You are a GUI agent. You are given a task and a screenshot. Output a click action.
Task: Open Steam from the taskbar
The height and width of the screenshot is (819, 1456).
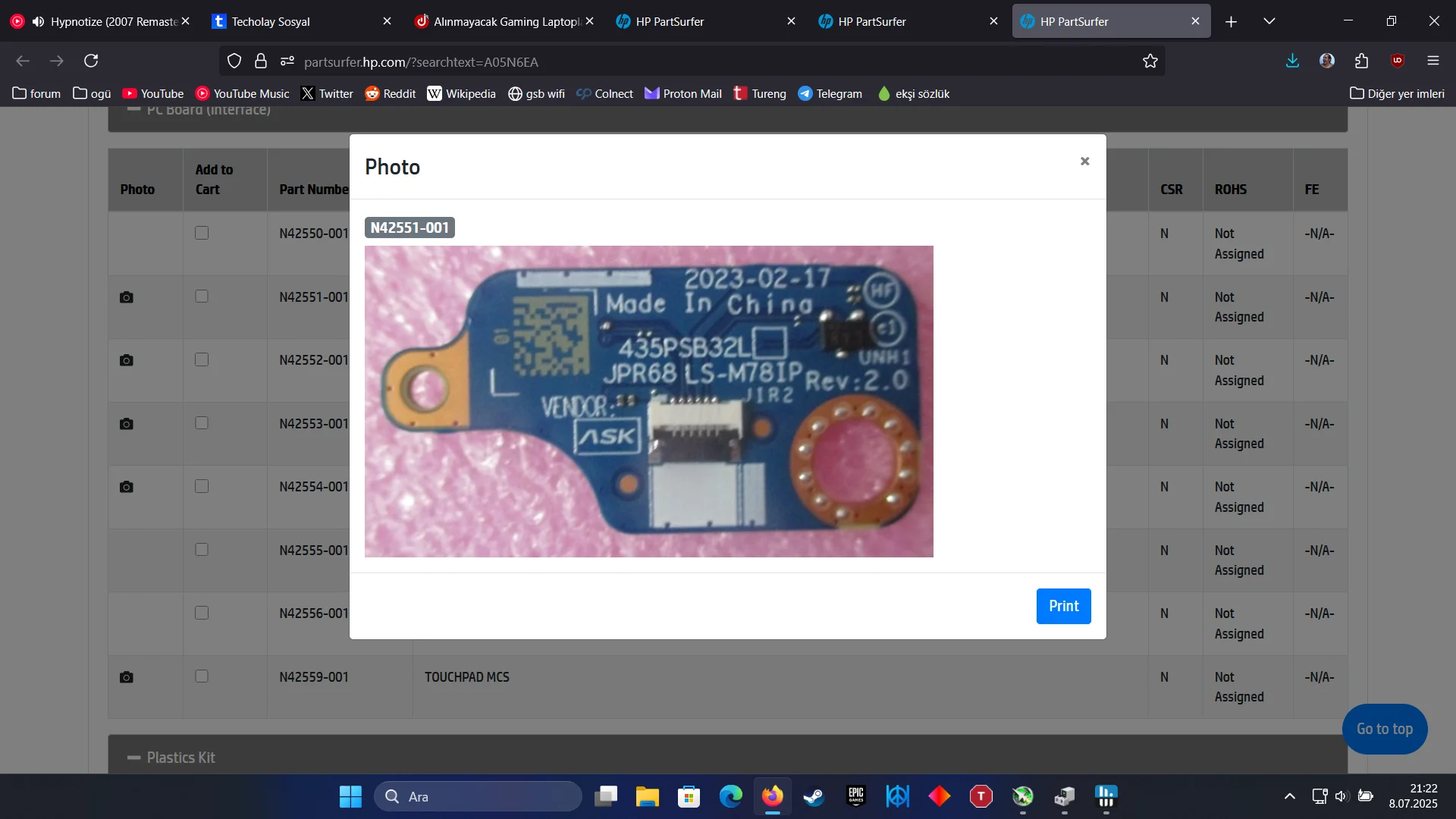(x=814, y=796)
